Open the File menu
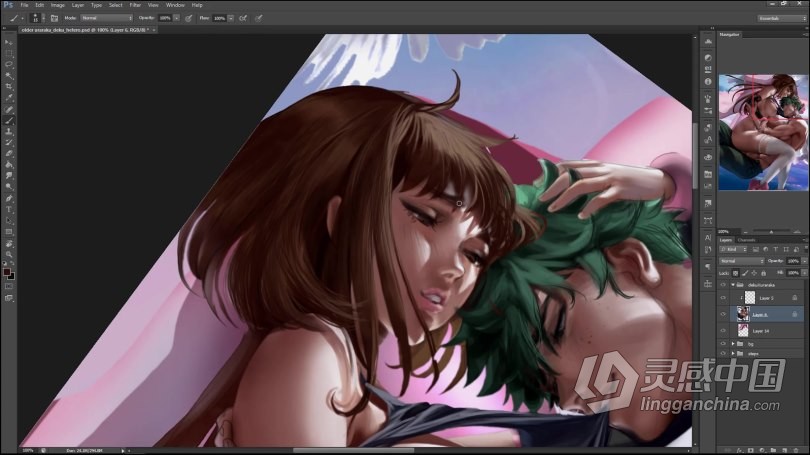The height and width of the screenshot is (455, 810). (24, 5)
